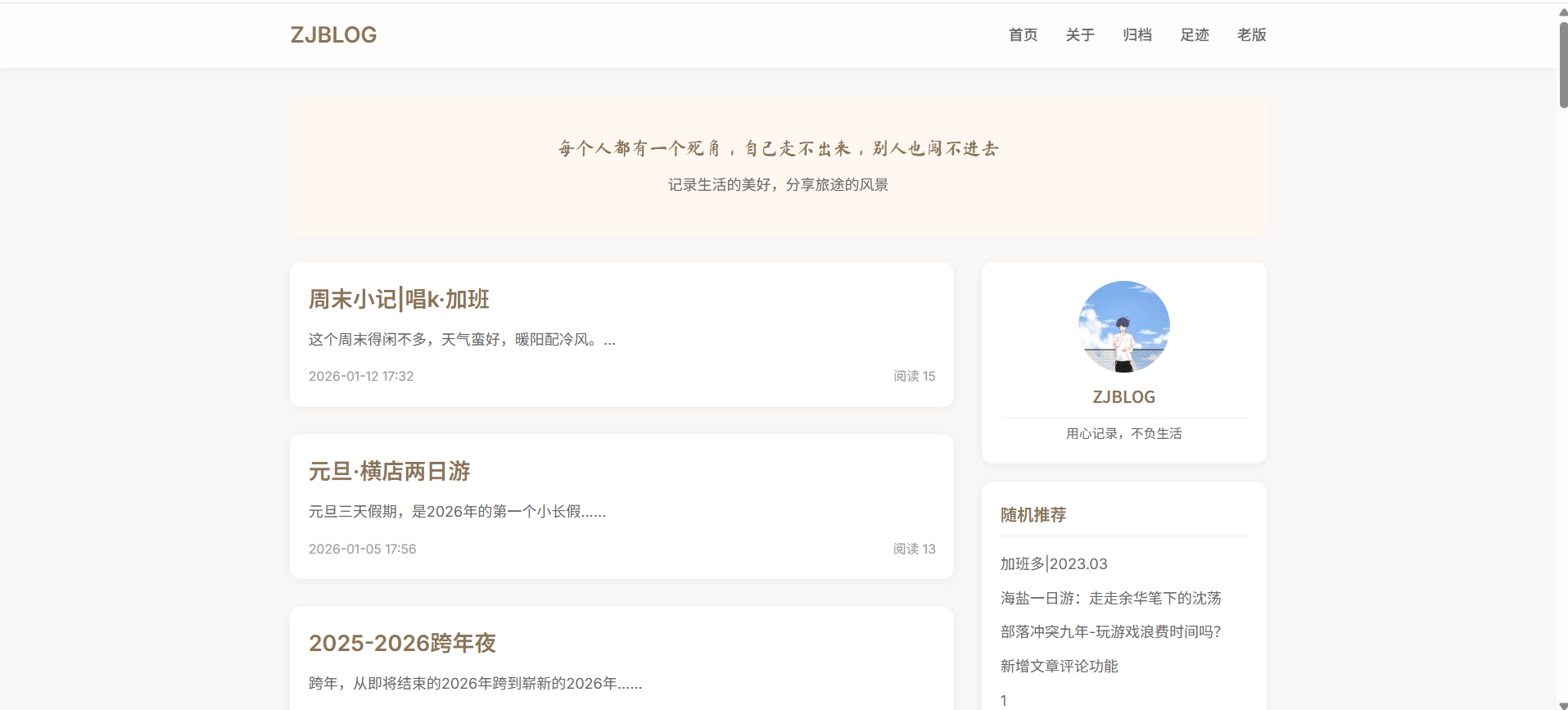Open the 首页 navigation item

1023,35
